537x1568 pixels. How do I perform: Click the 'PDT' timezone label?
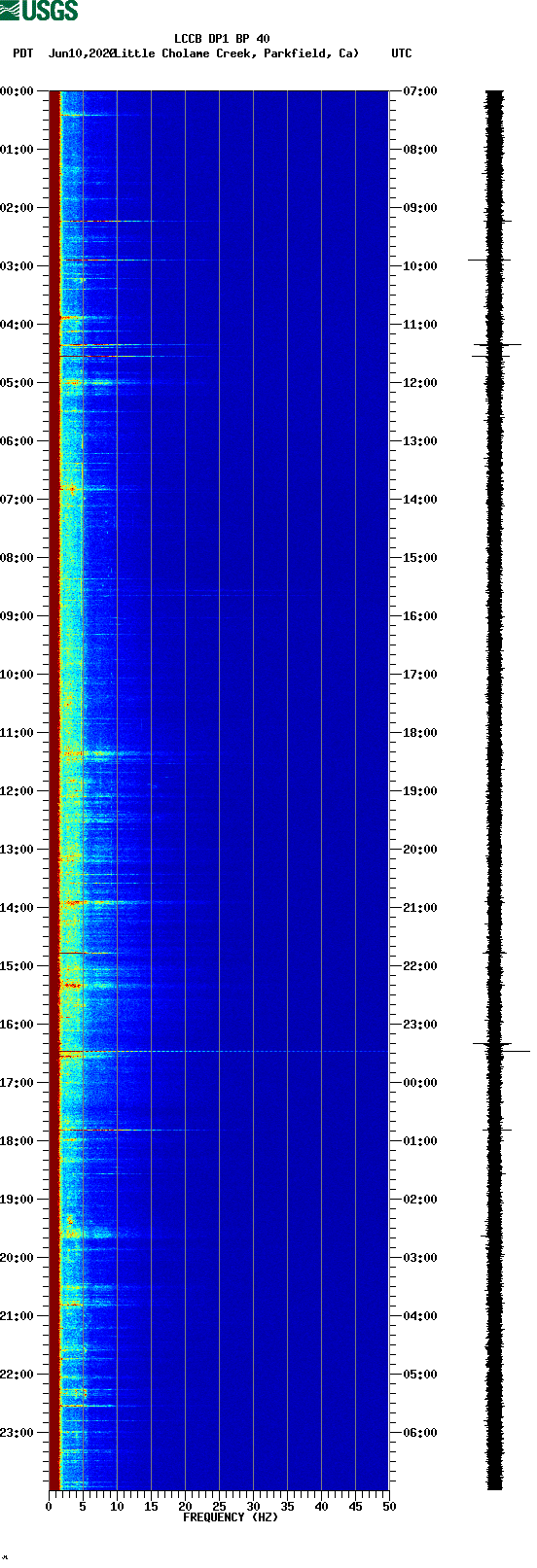point(22,53)
